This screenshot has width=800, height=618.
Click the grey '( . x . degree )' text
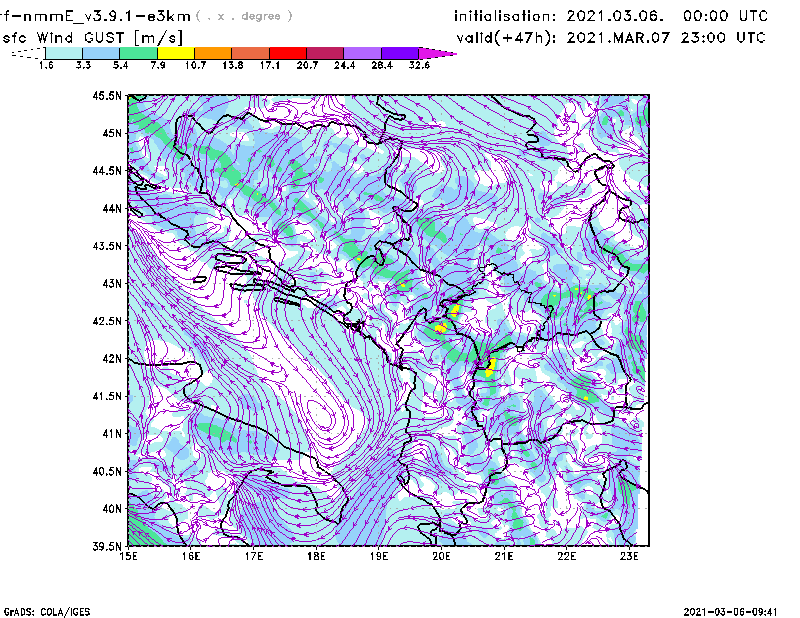(244, 16)
